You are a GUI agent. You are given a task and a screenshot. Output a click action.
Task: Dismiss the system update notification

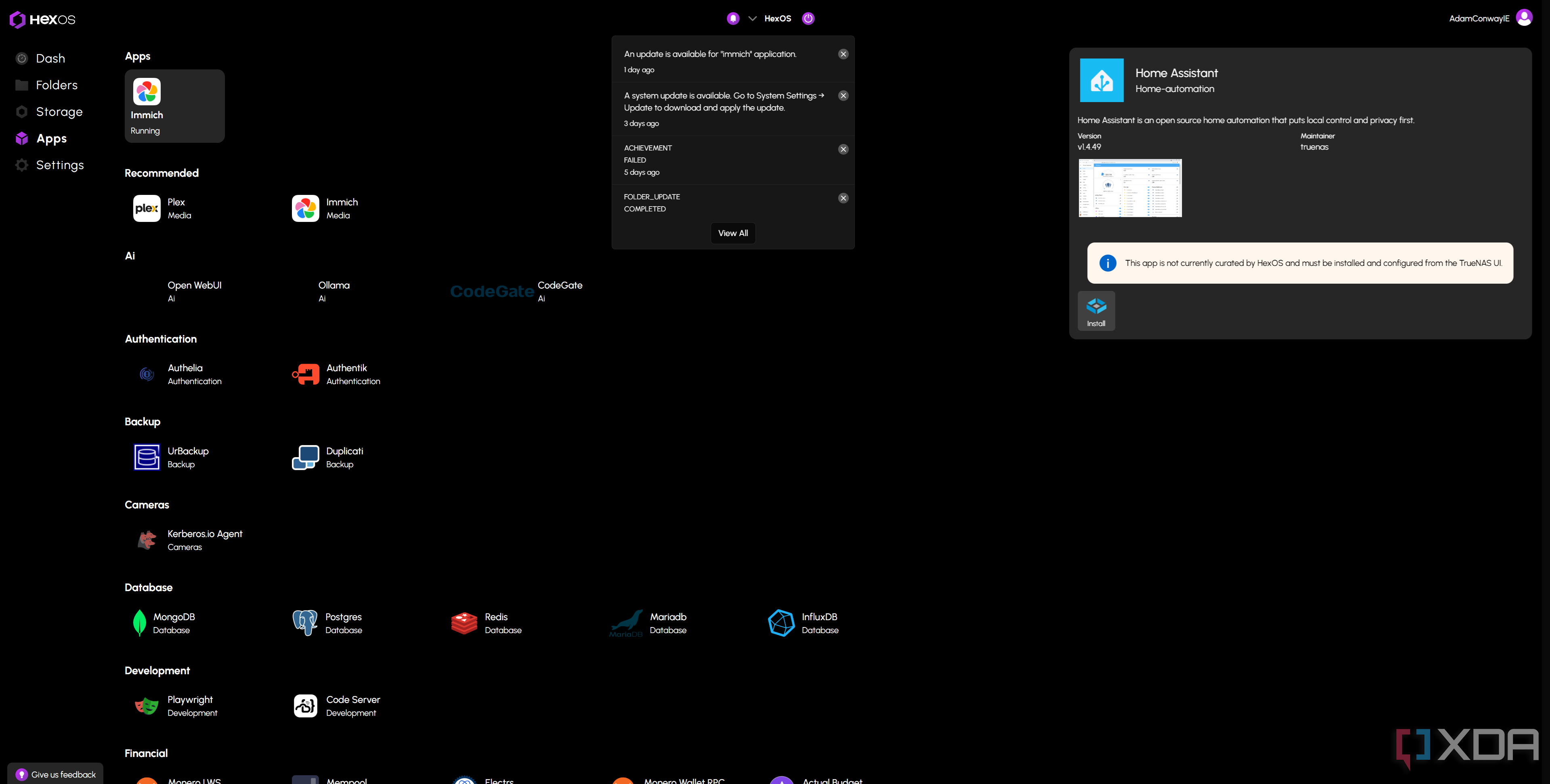(843, 96)
